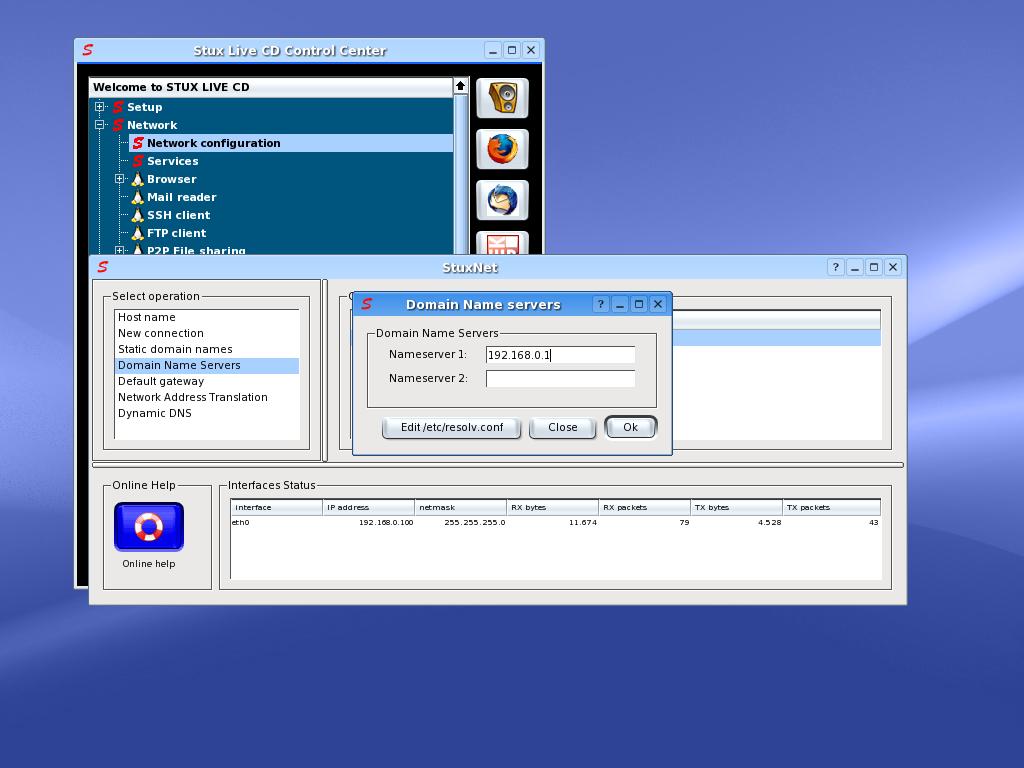This screenshot has width=1024, height=768.
Task: Click the red S icon beside Network
Action: pyautogui.click(x=118, y=125)
